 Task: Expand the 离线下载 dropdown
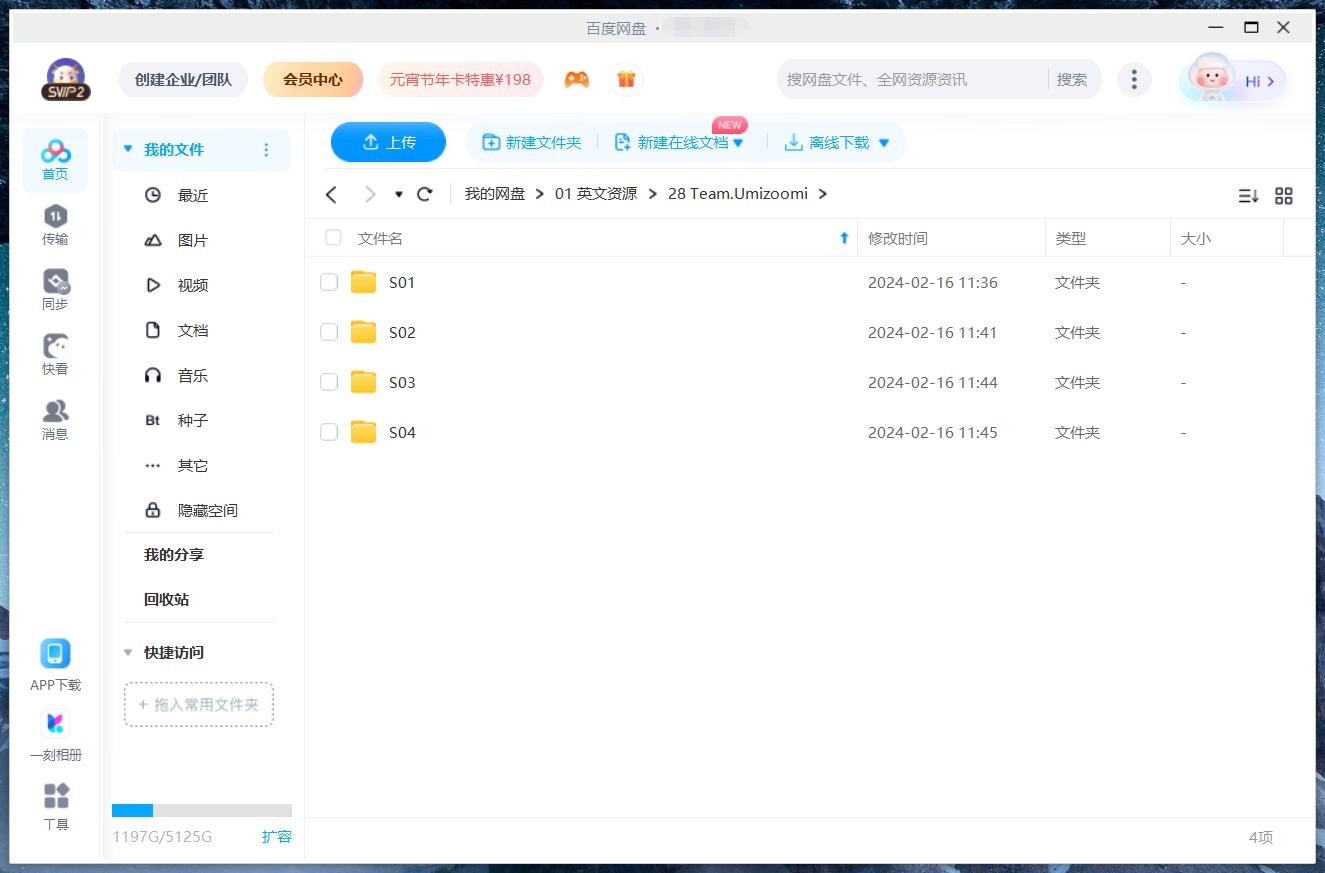(882, 142)
